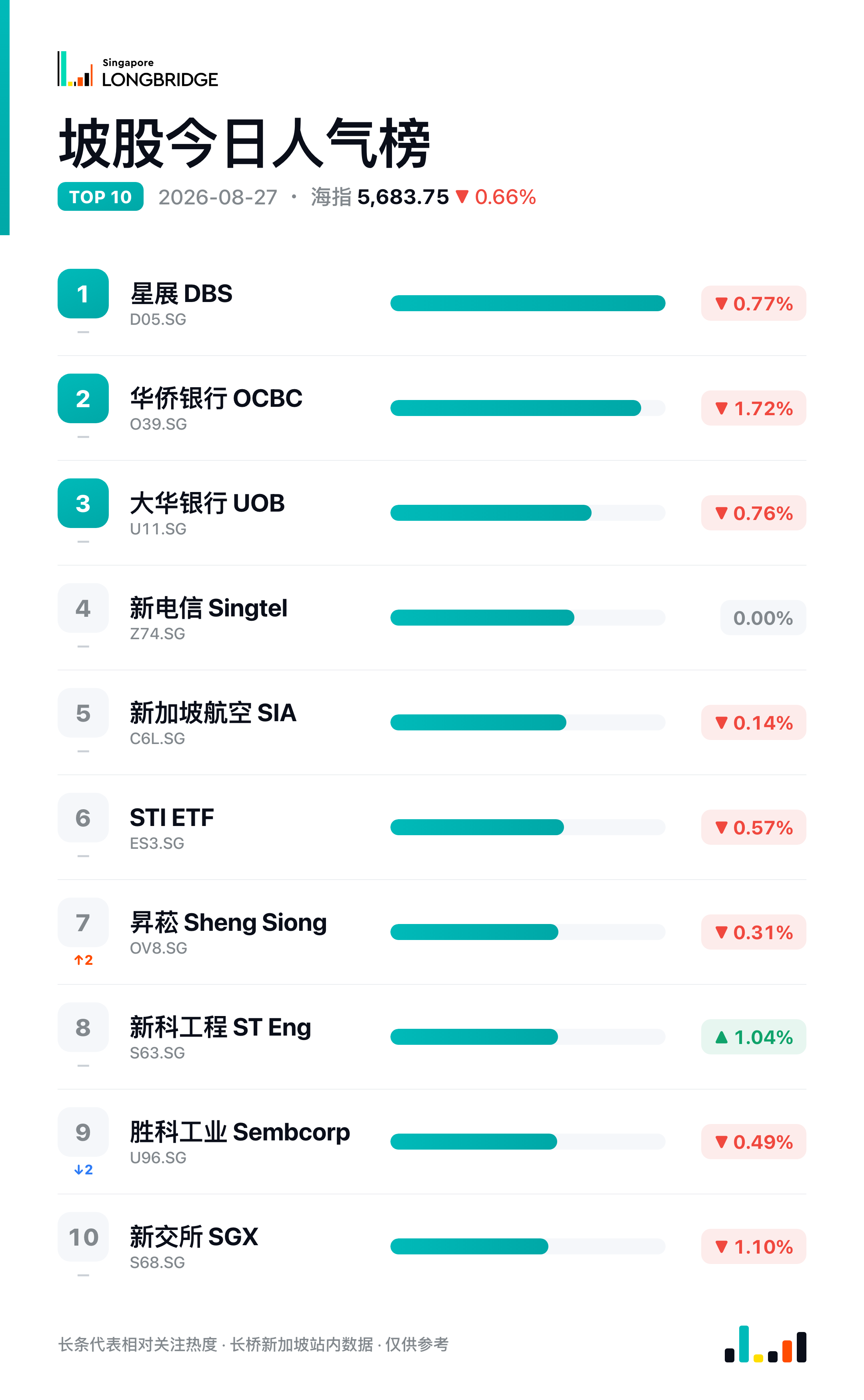Image resolution: width=864 pixels, height=1400 pixels.
Task: Click the Longbridge Singapore logo at top
Action: point(137,69)
